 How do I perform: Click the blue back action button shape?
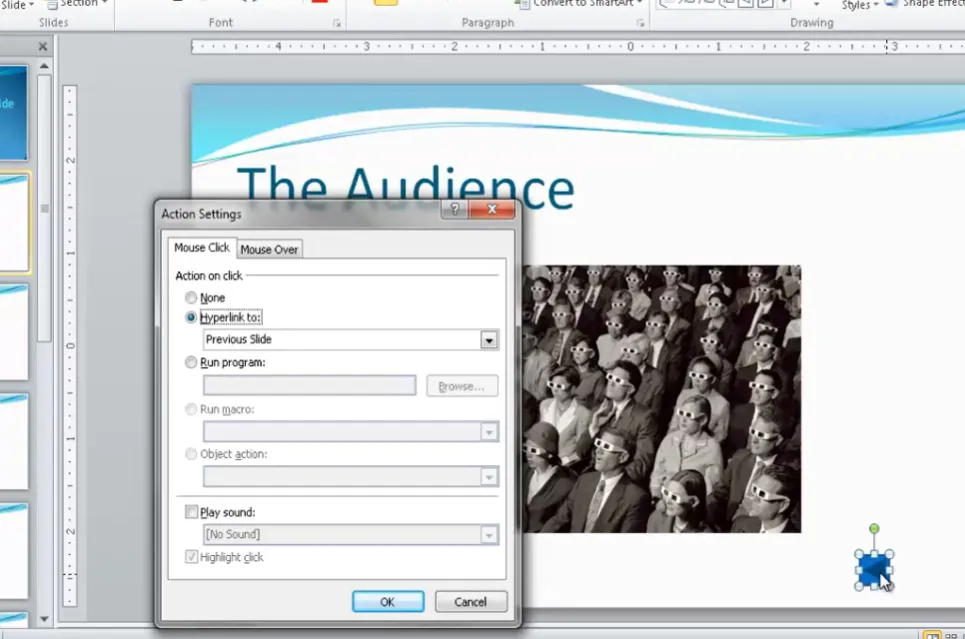pyautogui.click(x=873, y=569)
